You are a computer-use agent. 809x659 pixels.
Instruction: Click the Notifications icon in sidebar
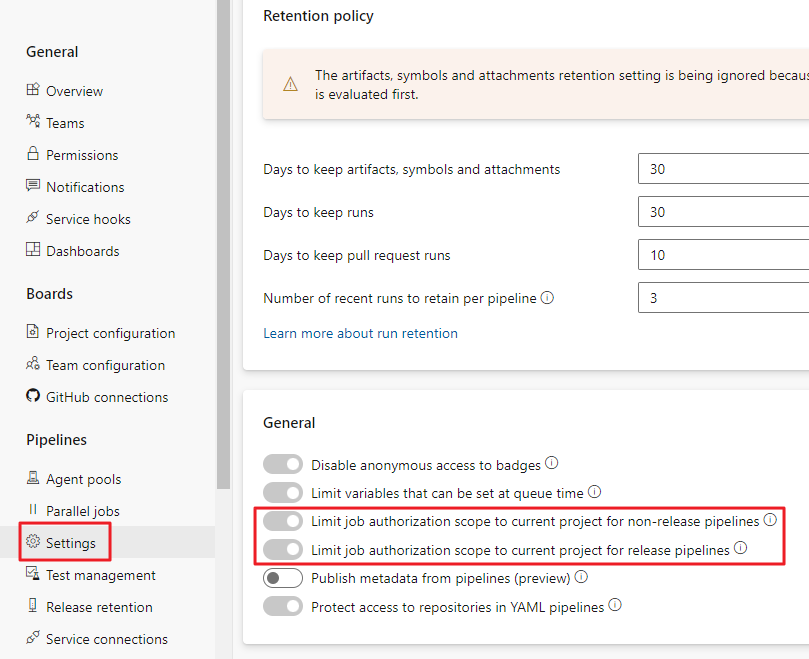click(x=33, y=186)
